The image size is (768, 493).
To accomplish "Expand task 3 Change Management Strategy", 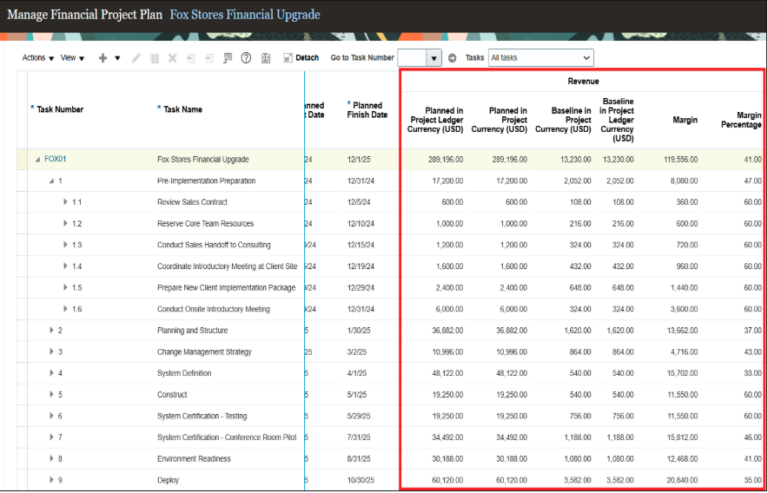I will click(51, 352).
